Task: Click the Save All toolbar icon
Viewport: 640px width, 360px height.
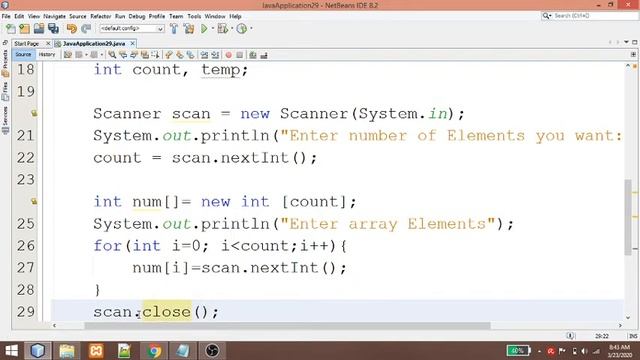Action: click(53, 29)
